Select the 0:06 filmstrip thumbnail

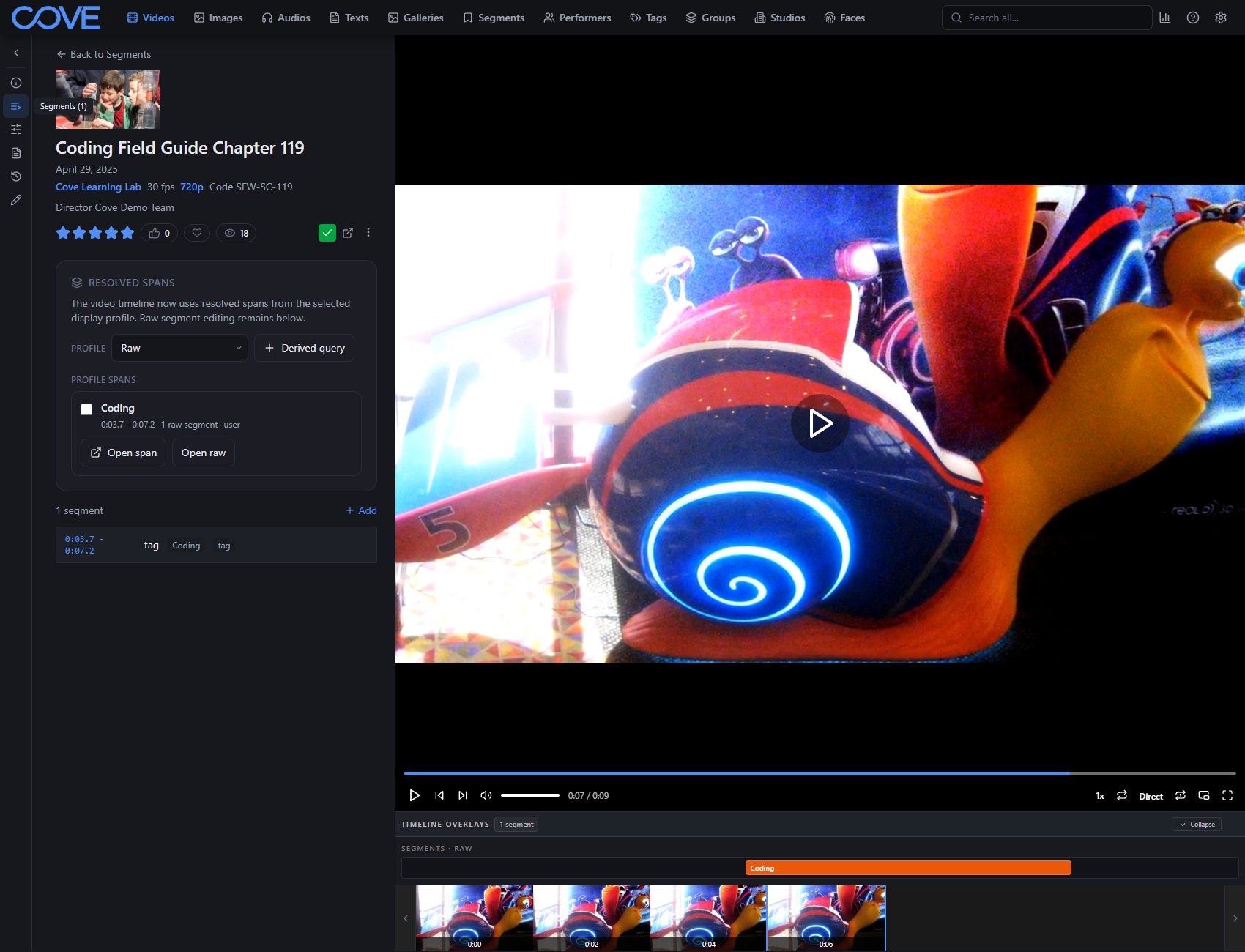[x=826, y=918]
